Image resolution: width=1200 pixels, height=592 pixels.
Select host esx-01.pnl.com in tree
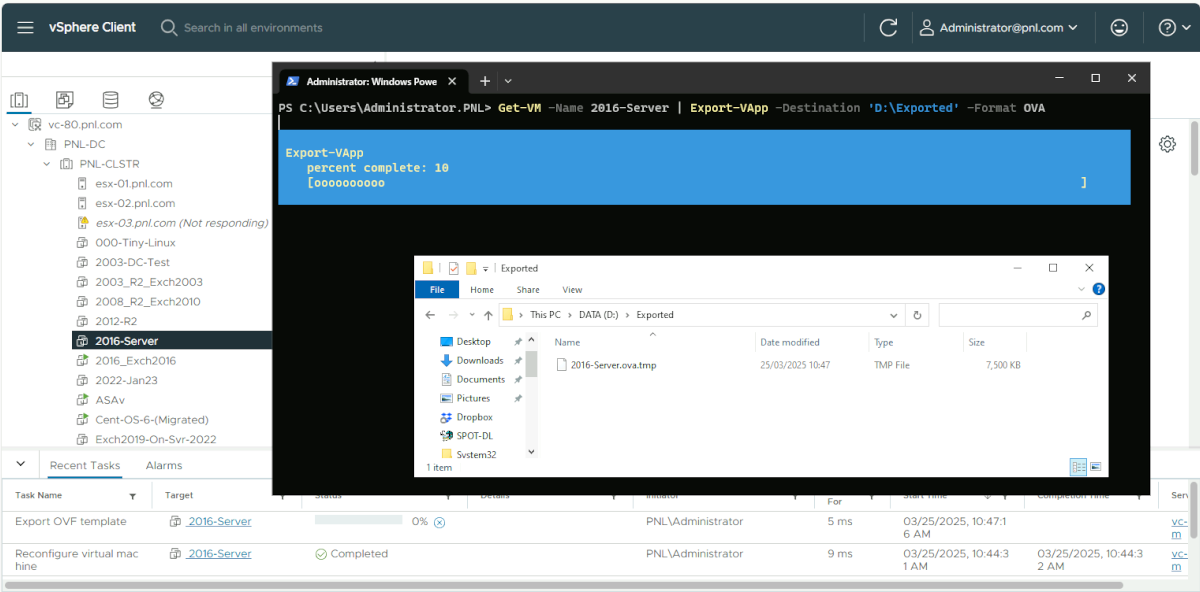[x=134, y=184]
